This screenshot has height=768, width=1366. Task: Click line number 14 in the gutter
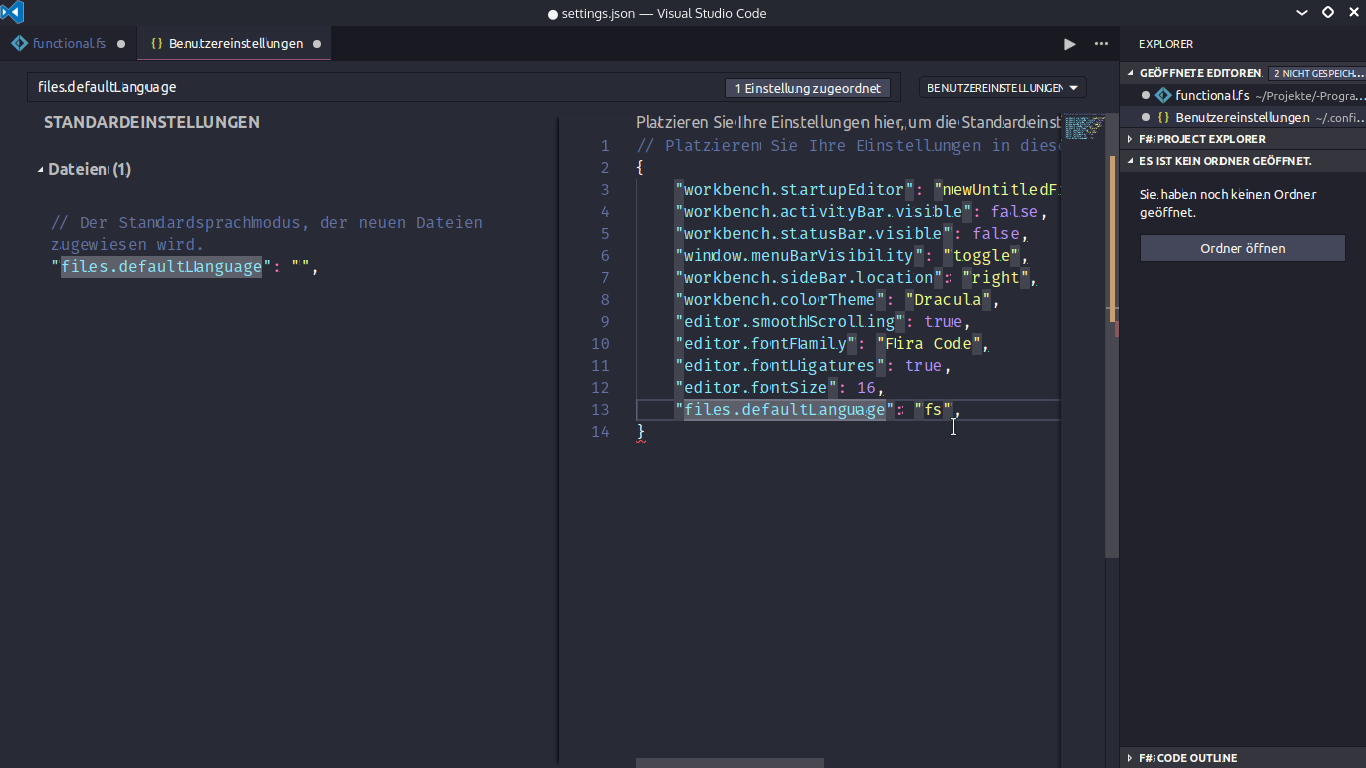pyautogui.click(x=600, y=432)
